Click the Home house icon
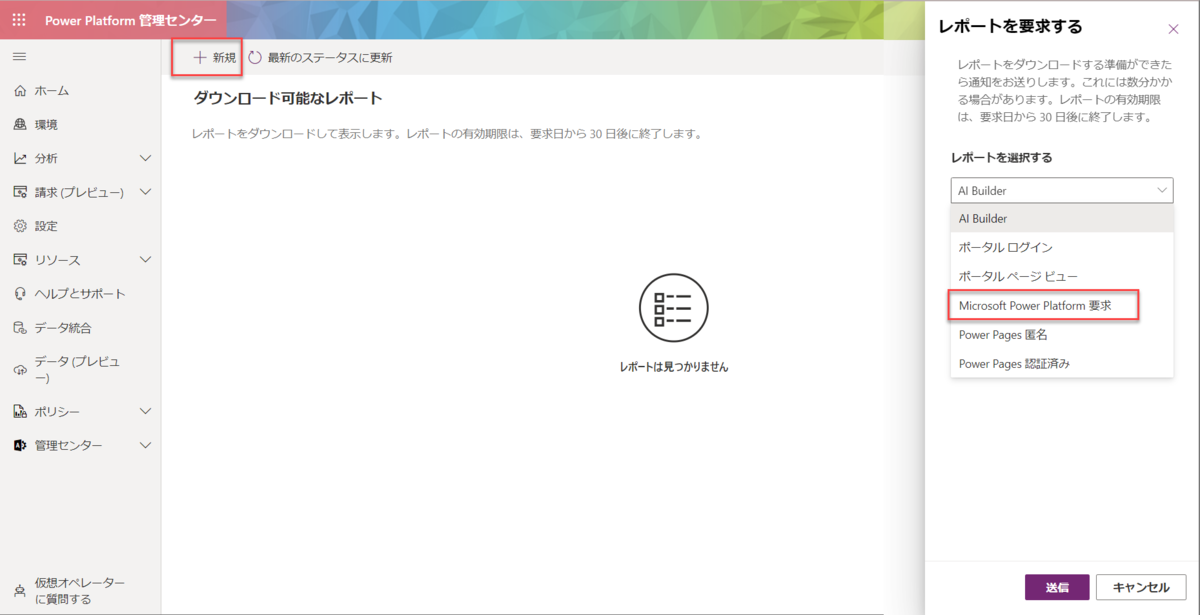 (20, 91)
